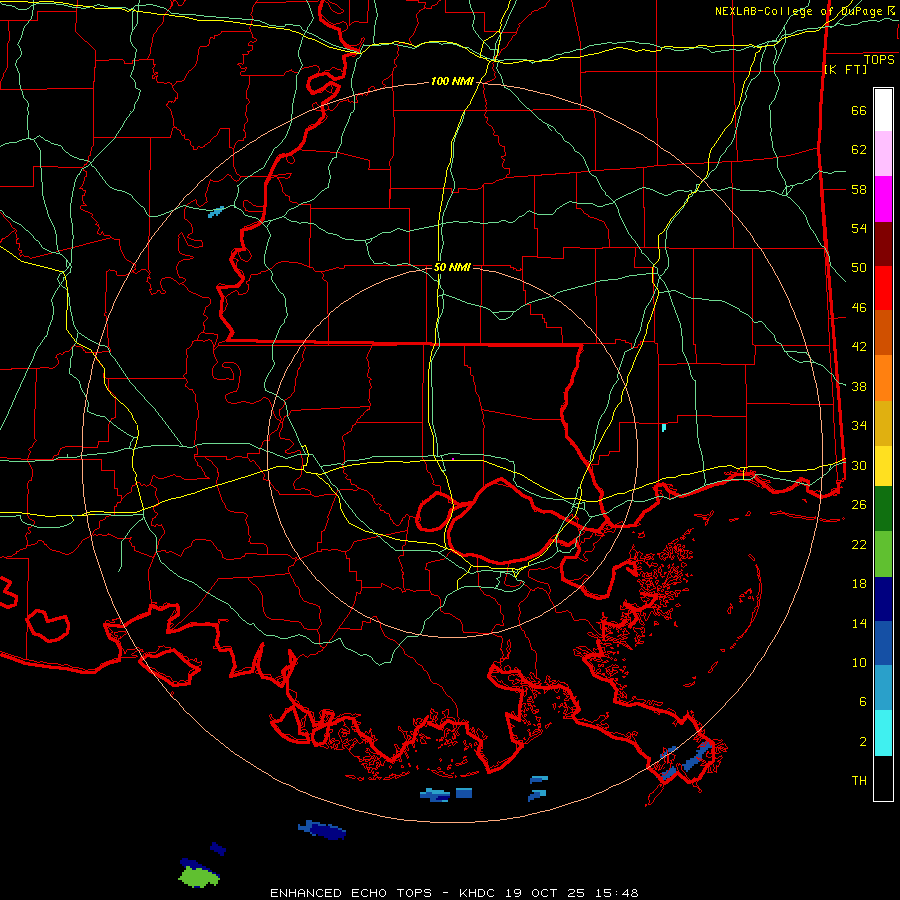Click the 19 OCT 25 date text
Viewport: 900px width, 900px height.
click(x=544, y=893)
